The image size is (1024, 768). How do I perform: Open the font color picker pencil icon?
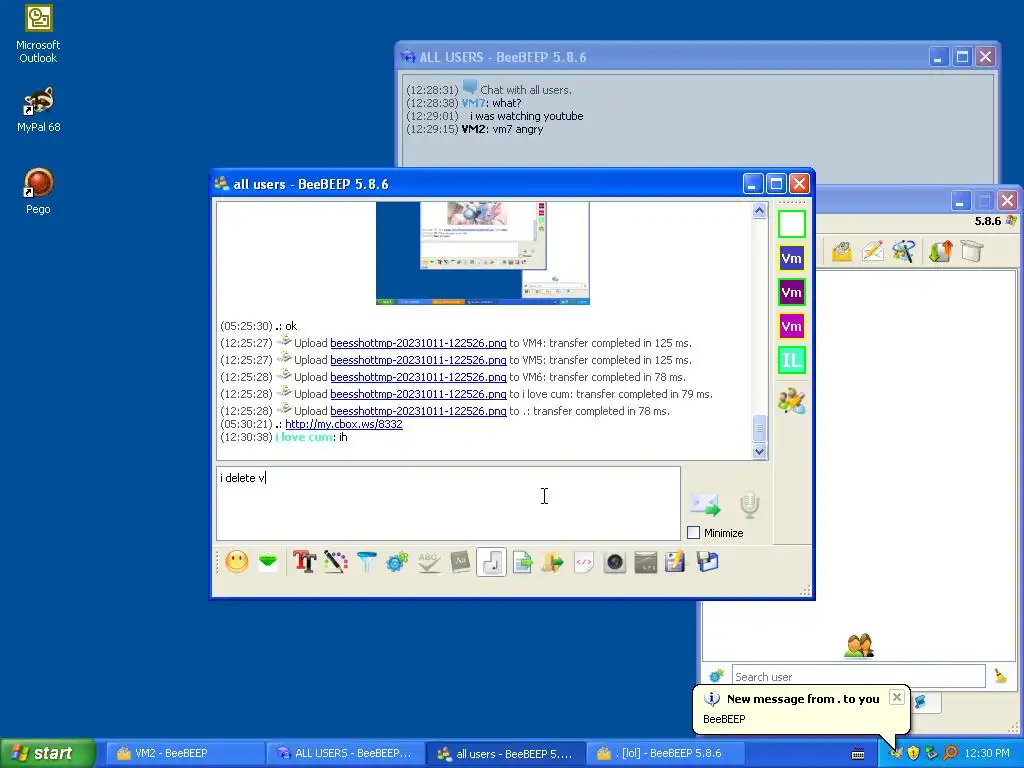336,562
